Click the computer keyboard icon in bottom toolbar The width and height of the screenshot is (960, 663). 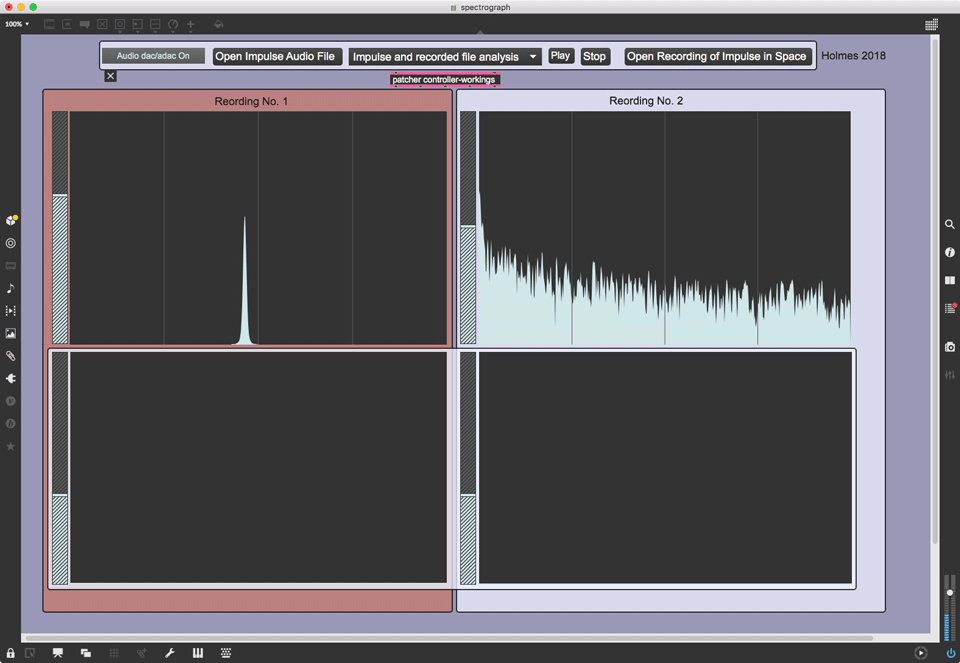tap(226, 653)
